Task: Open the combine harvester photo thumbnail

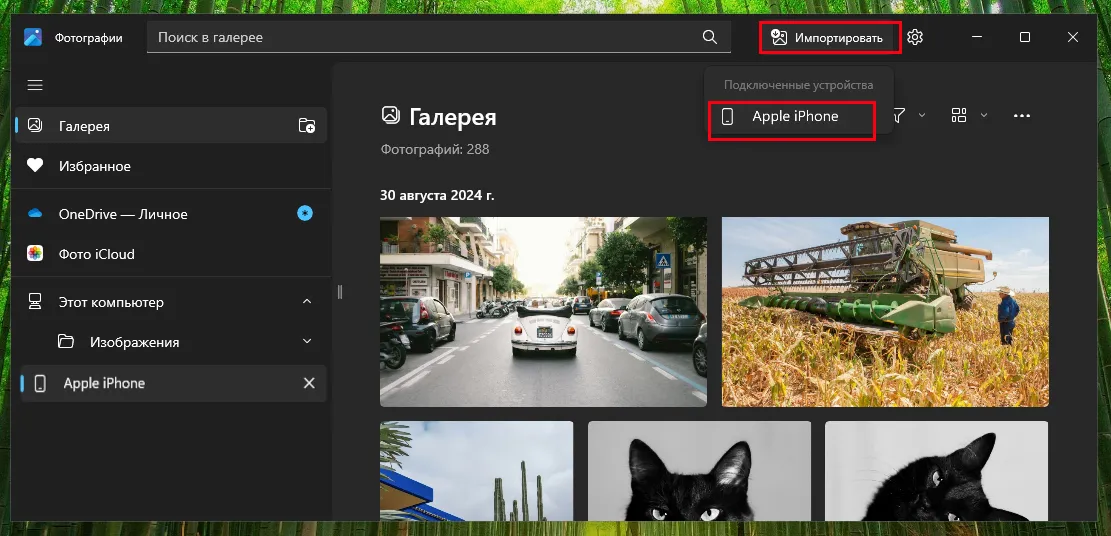Action: point(885,312)
